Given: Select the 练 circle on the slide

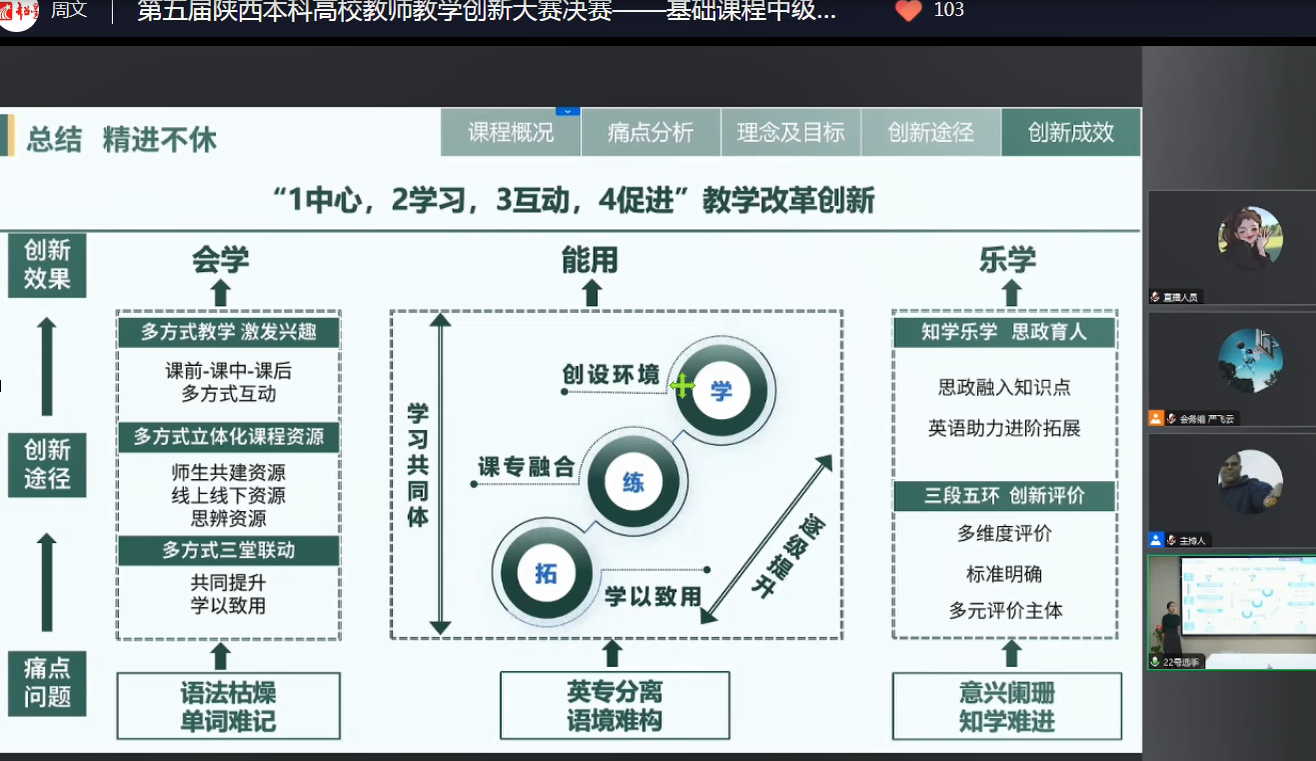Looking at the screenshot, I should pos(635,481).
